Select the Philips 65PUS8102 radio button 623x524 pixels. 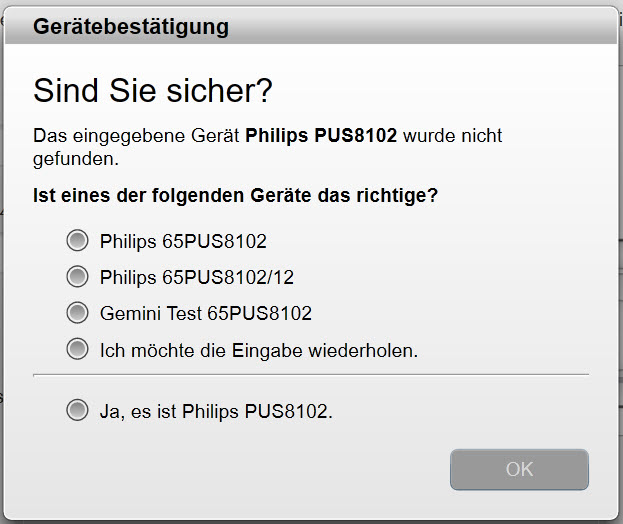pyautogui.click(x=77, y=240)
